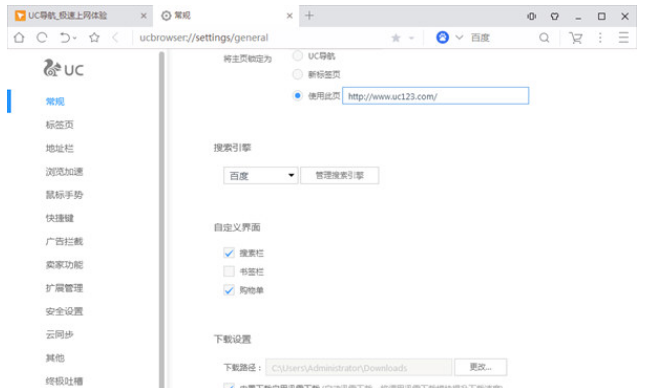
Task: Click the home icon in the toolbar
Action: [x=19, y=38]
